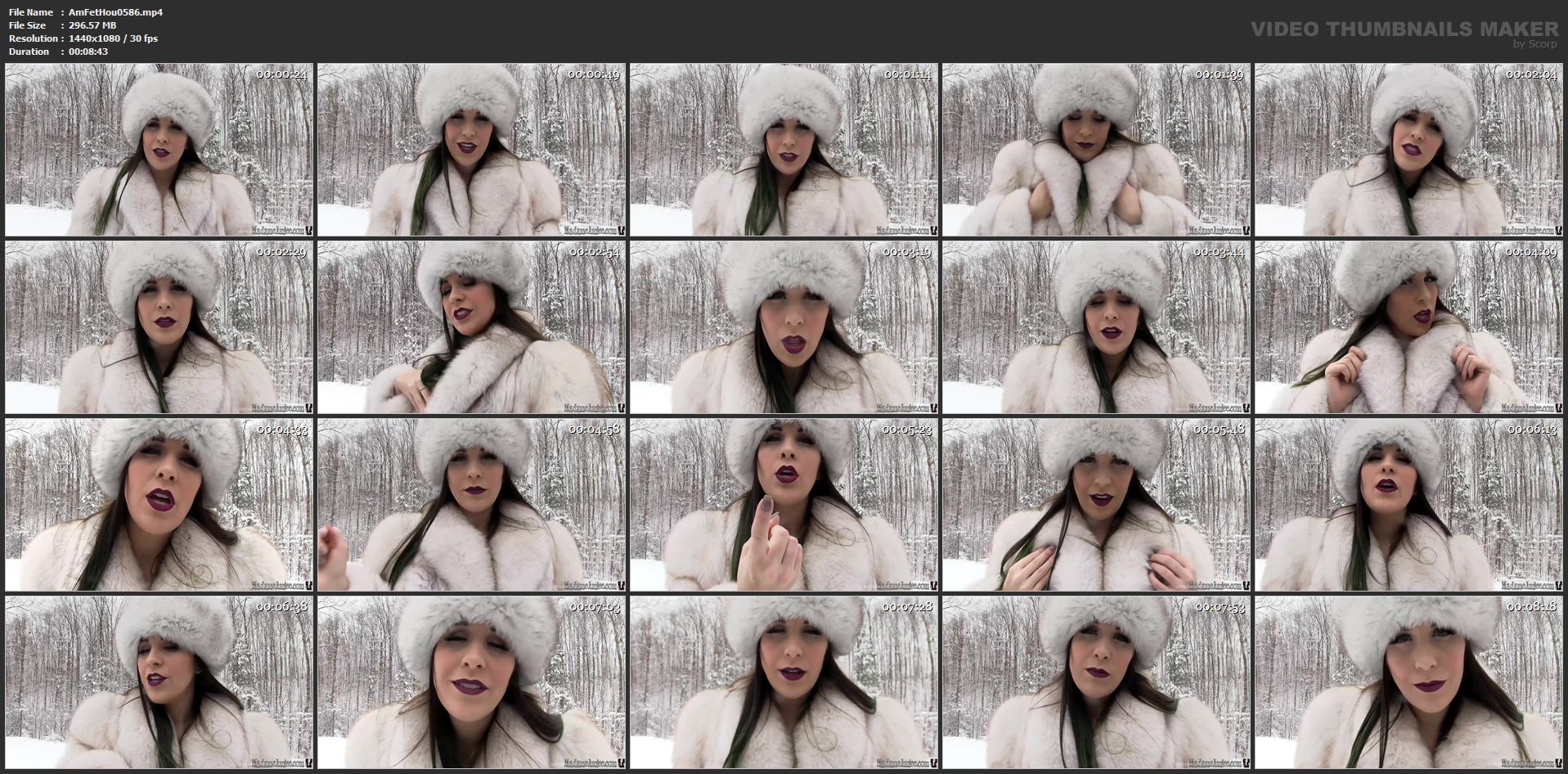Open the frame marked 00:03:44

tap(1096, 327)
